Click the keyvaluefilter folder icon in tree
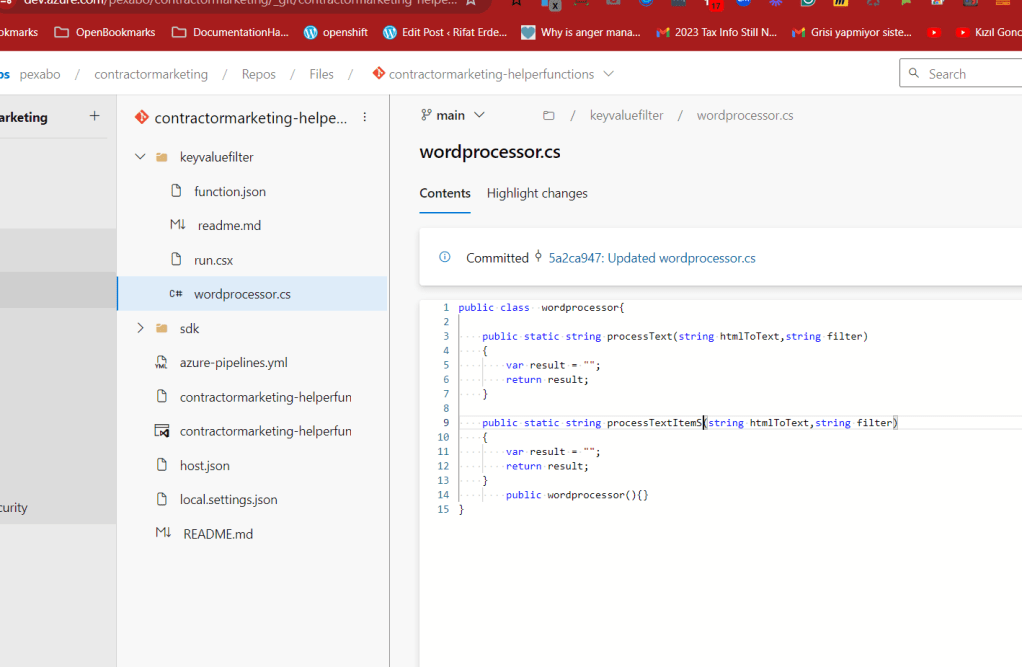The width and height of the screenshot is (1022, 667). 162,156
